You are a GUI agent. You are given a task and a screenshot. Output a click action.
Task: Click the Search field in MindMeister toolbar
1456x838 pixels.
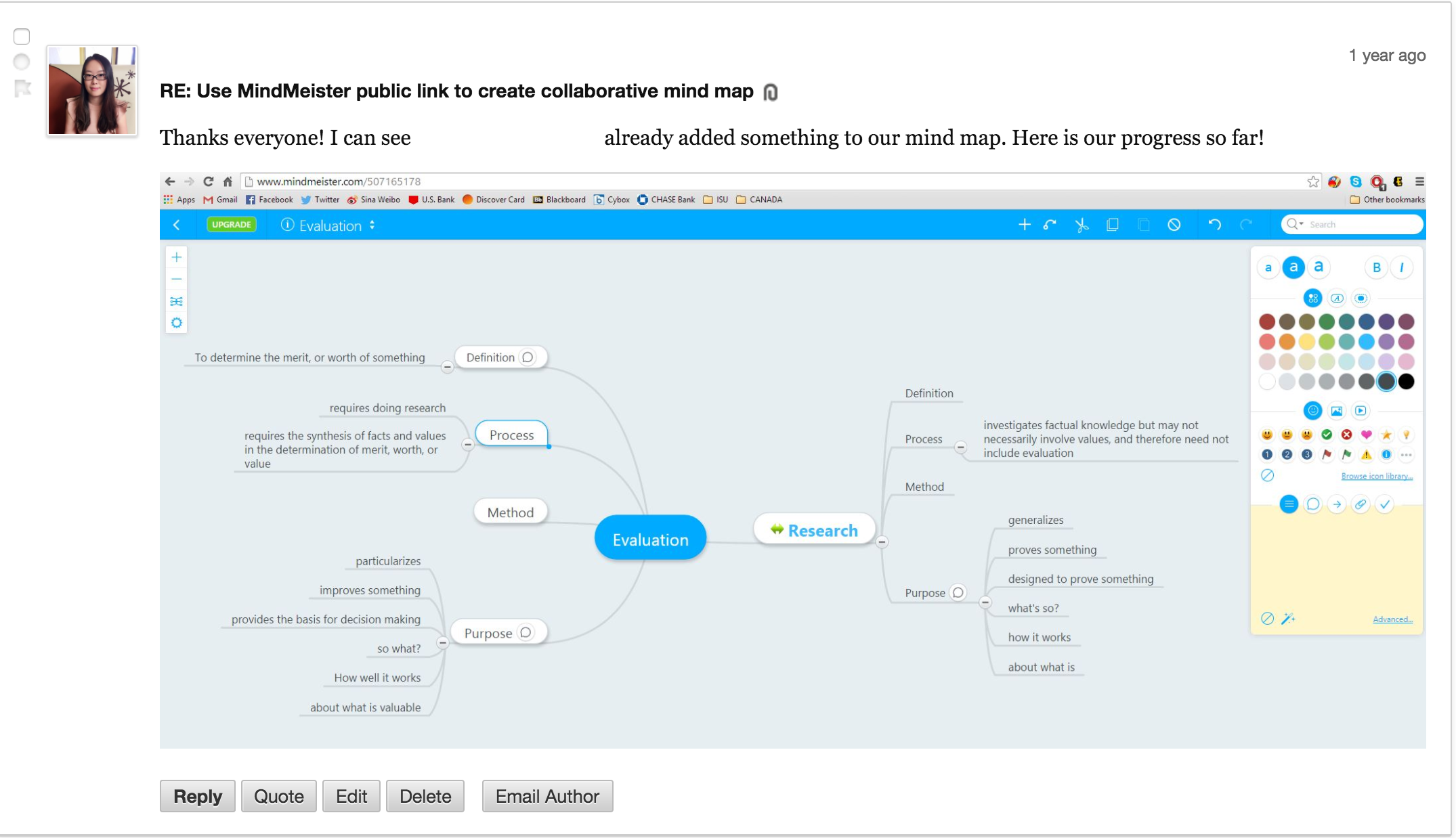(x=1361, y=225)
